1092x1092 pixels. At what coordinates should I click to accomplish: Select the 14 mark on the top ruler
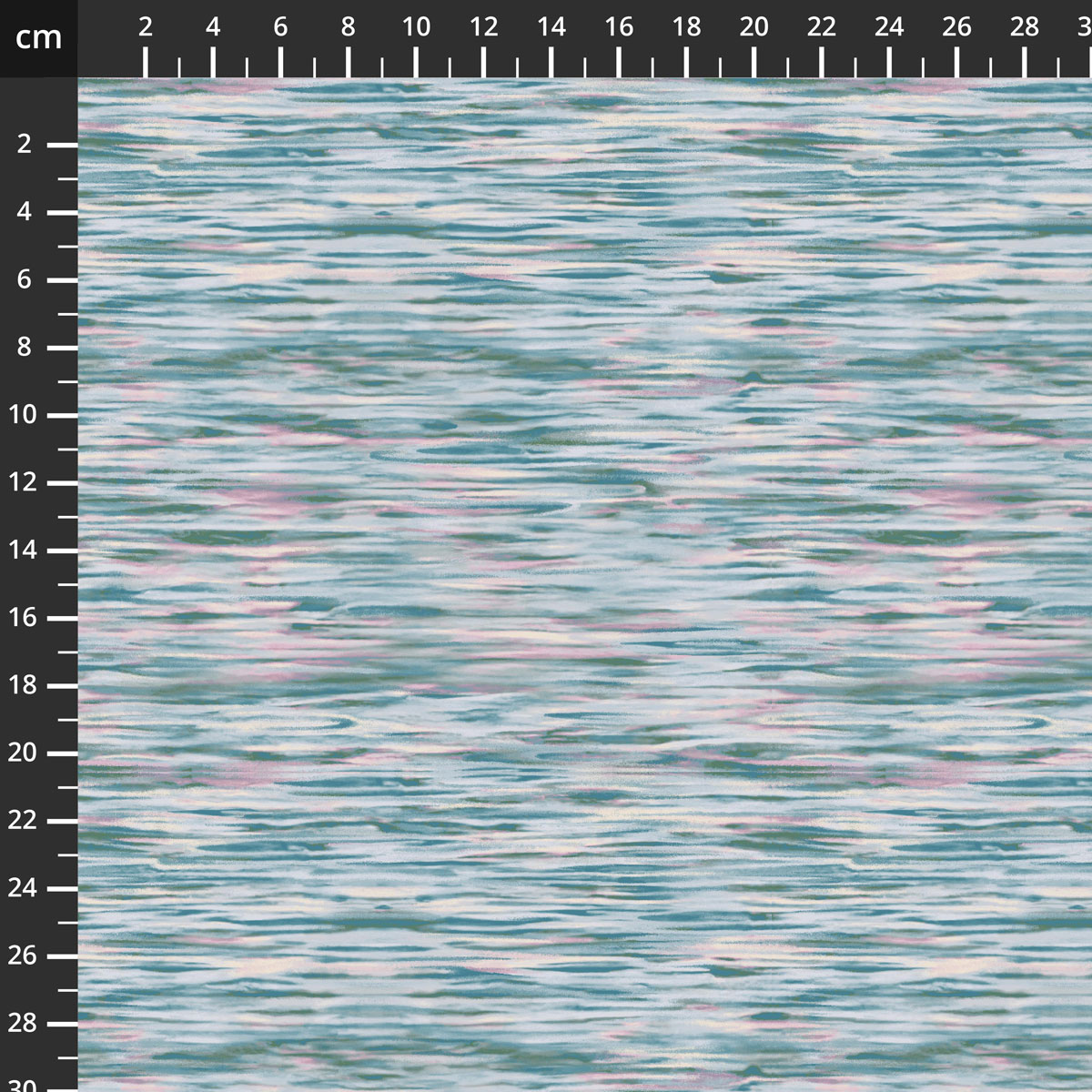(551, 28)
